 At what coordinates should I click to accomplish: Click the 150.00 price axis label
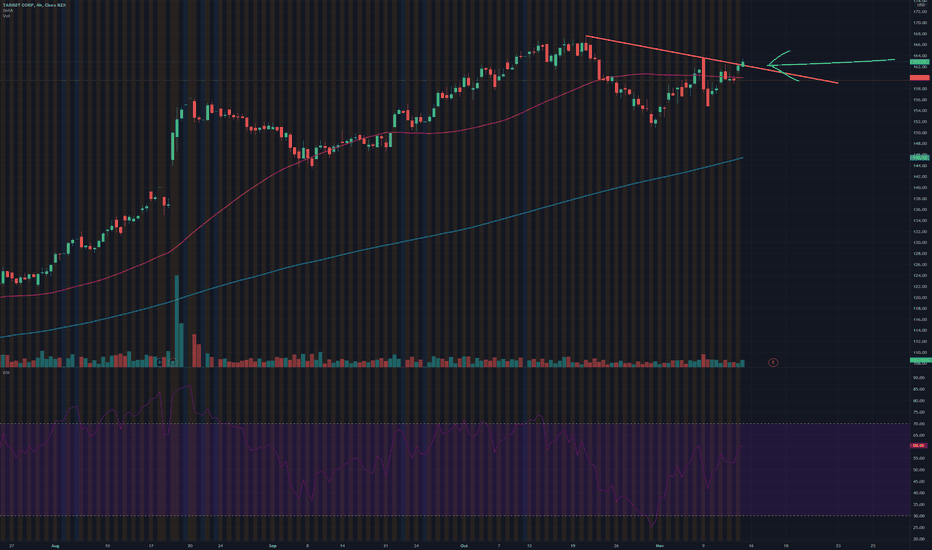920,133
